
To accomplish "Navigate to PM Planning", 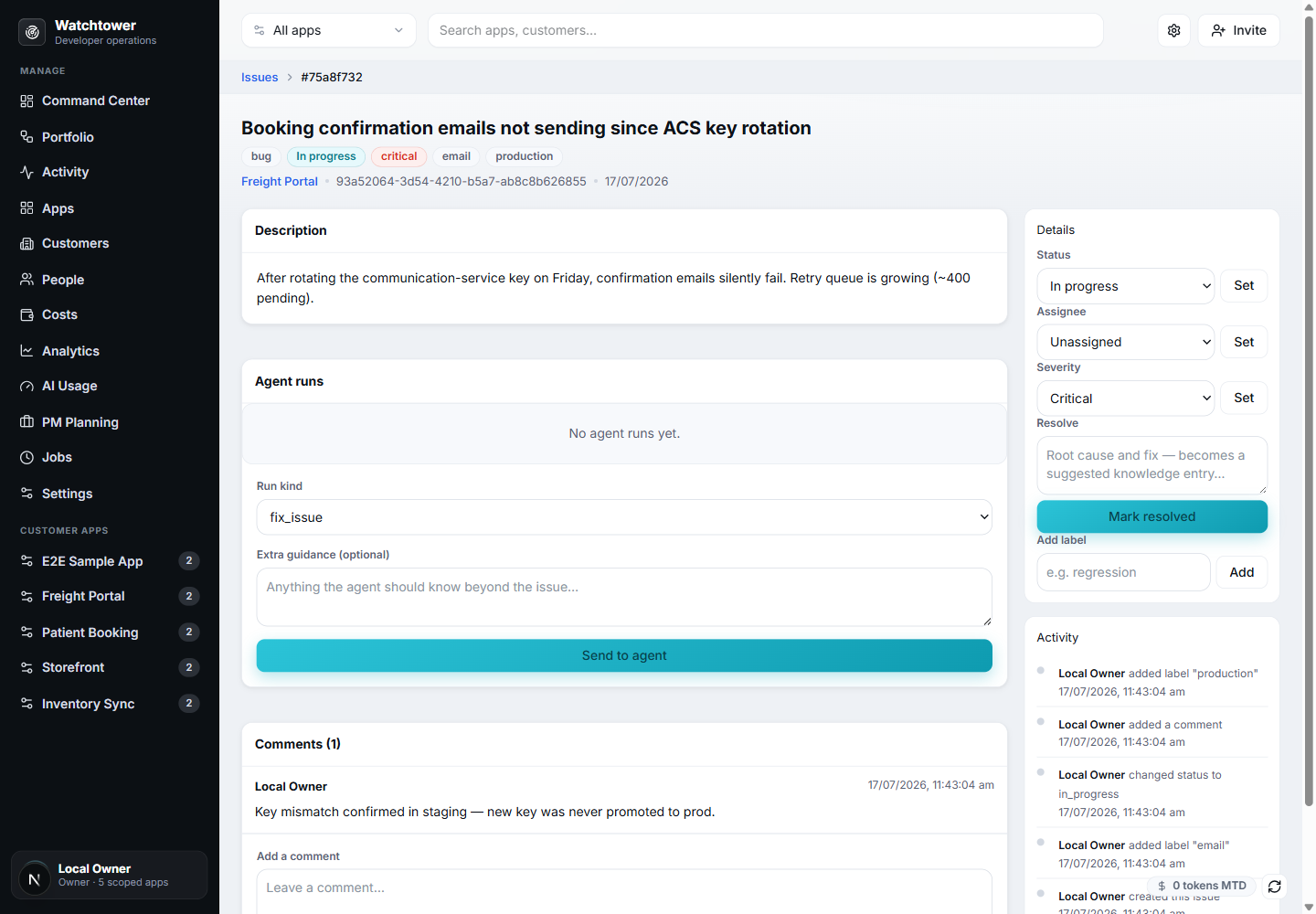I will pyautogui.click(x=110, y=422).
